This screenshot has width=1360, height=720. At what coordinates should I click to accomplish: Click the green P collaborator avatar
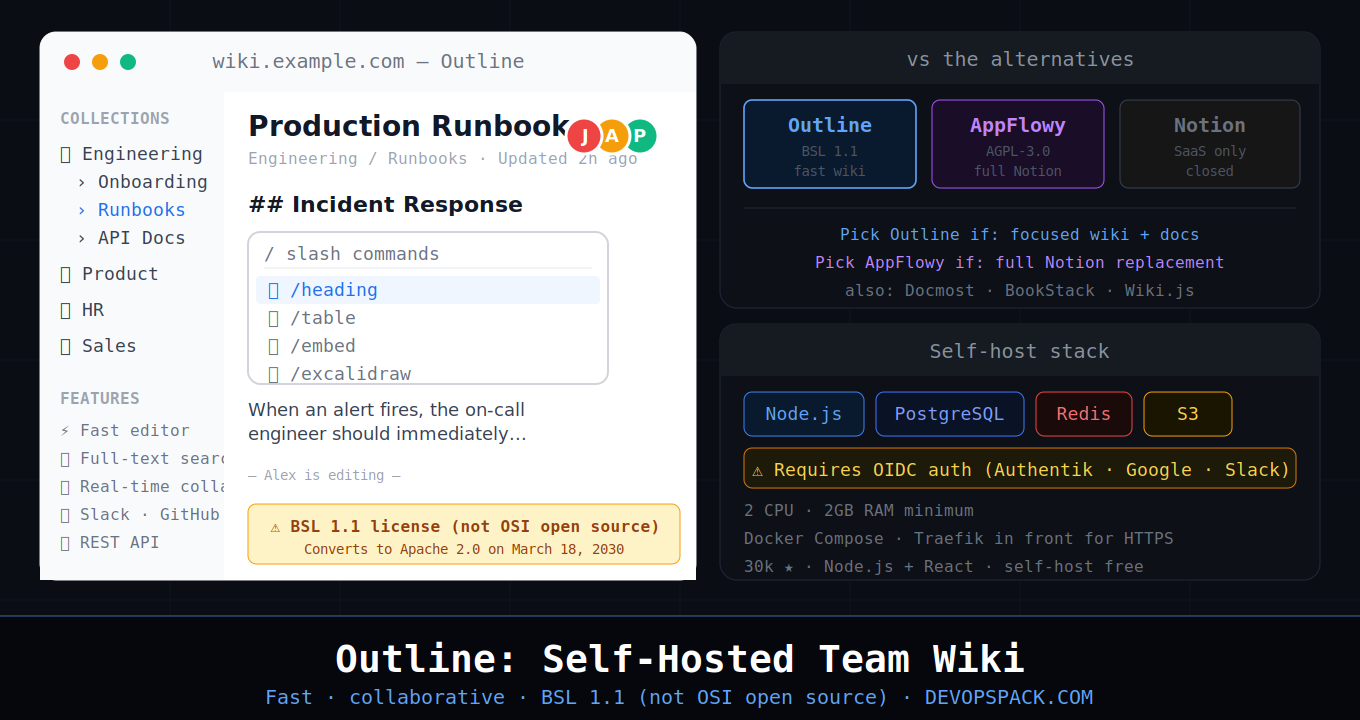640,136
